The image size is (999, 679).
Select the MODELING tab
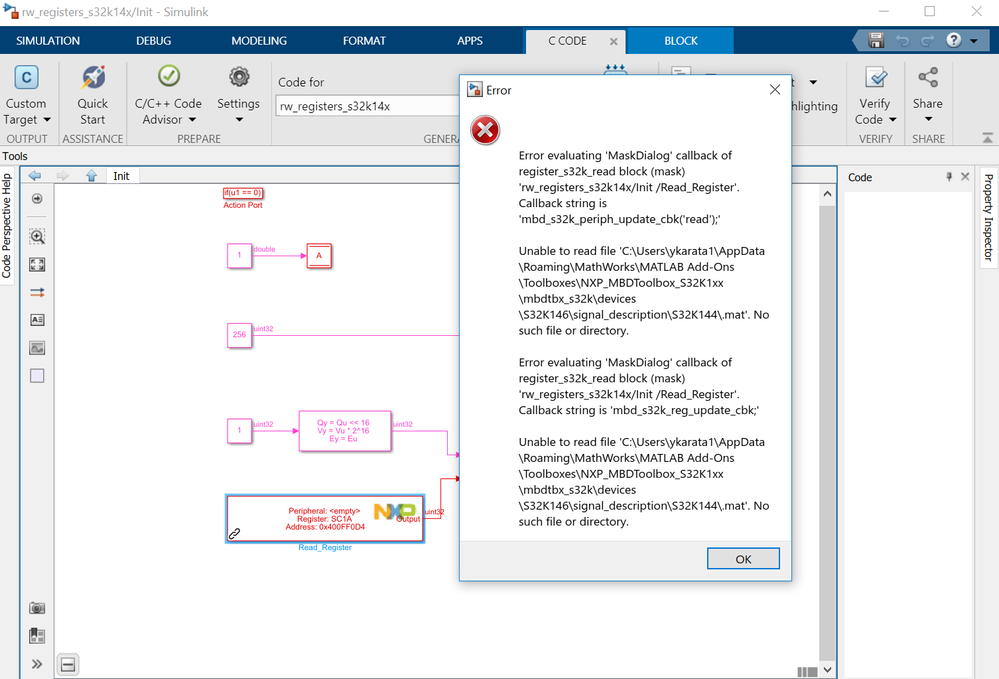point(259,41)
